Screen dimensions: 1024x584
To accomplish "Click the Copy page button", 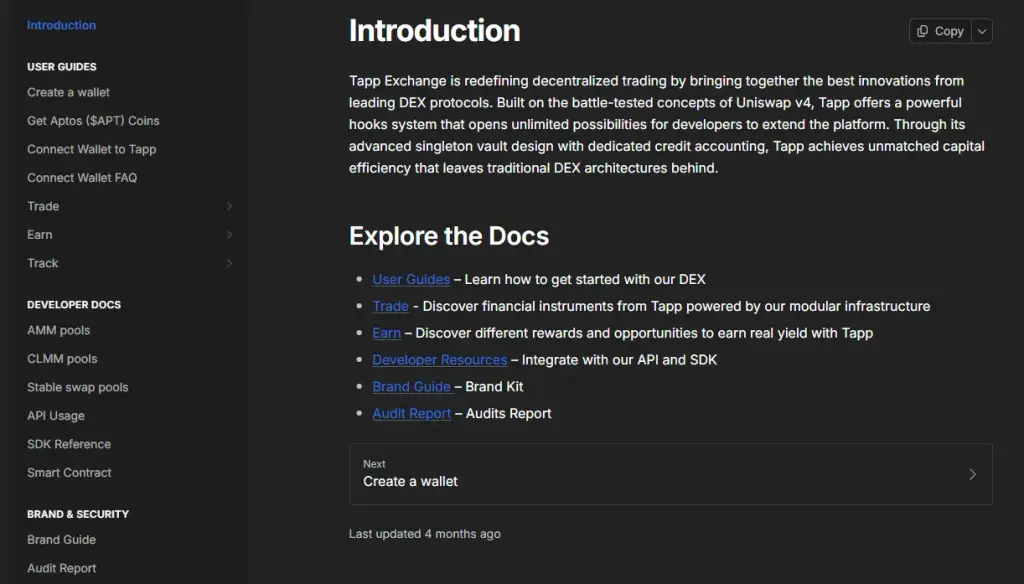I will [940, 31].
